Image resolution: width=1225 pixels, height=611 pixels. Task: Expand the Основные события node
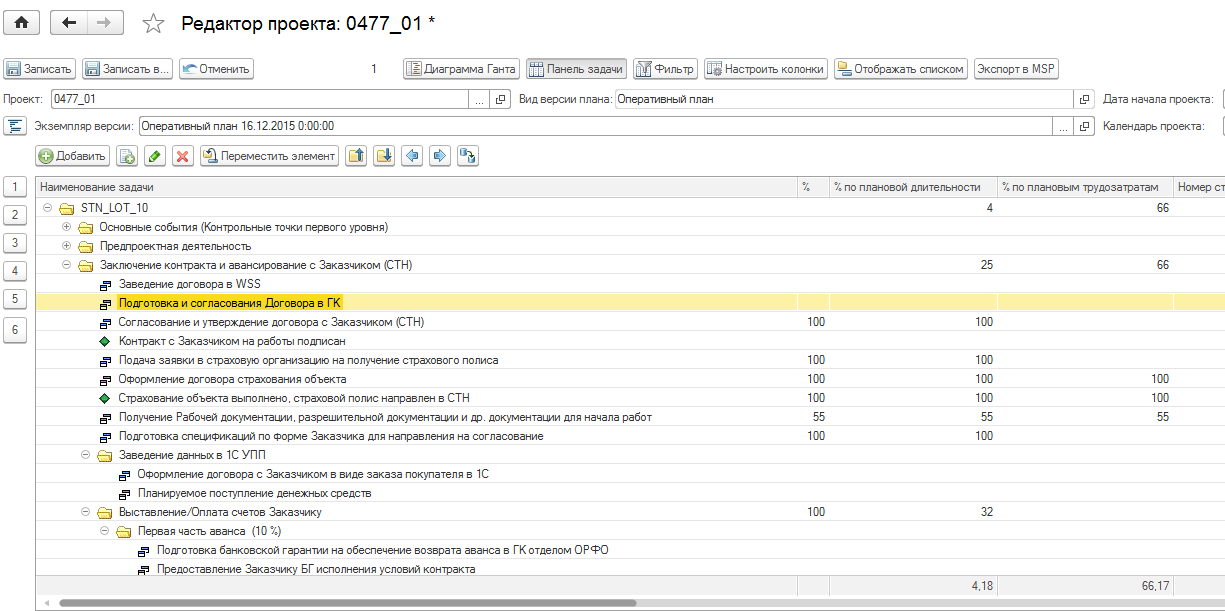pyautogui.click(x=67, y=227)
